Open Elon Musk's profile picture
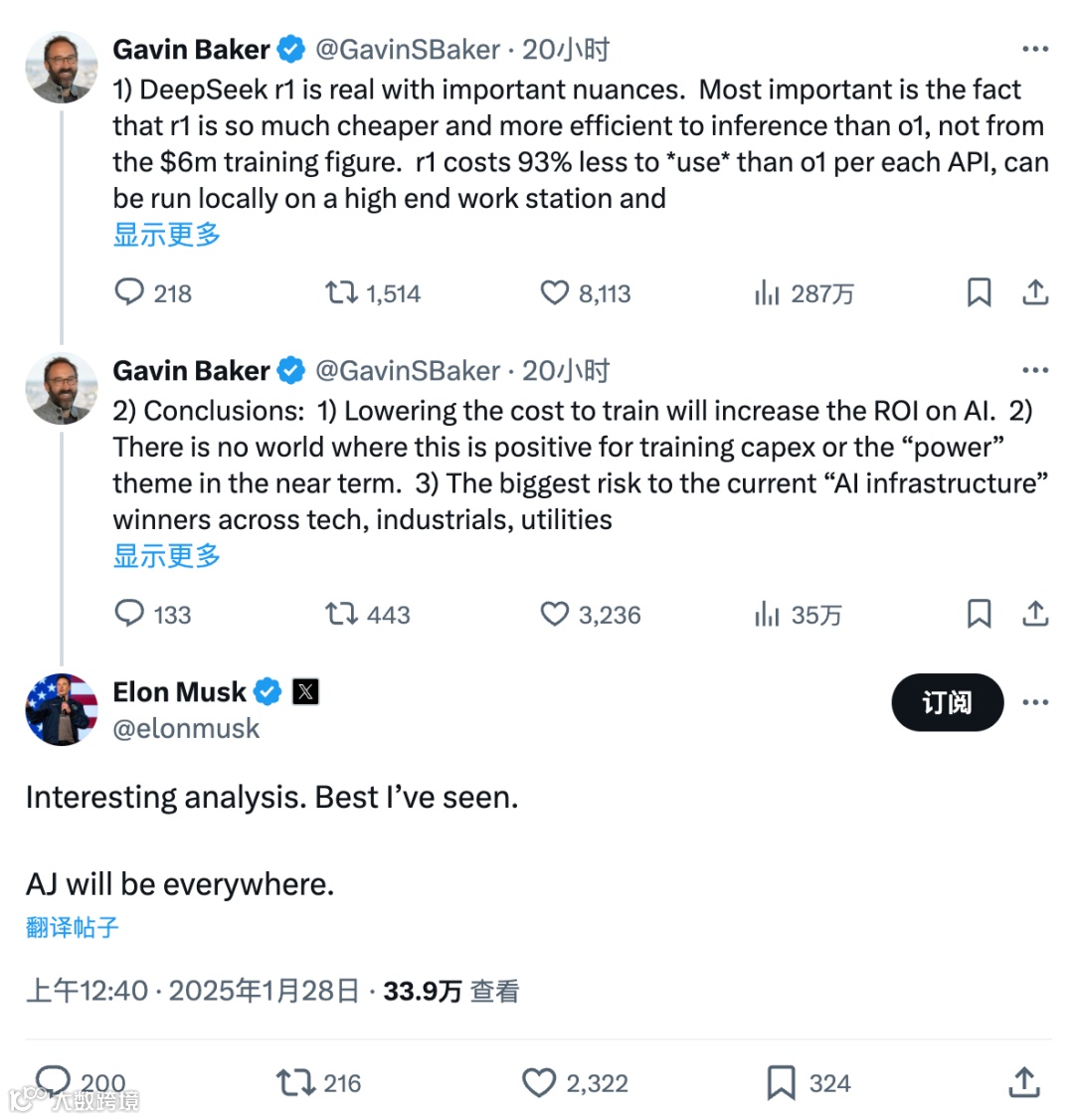Viewport: 1074px width, 1120px height. [x=62, y=709]
